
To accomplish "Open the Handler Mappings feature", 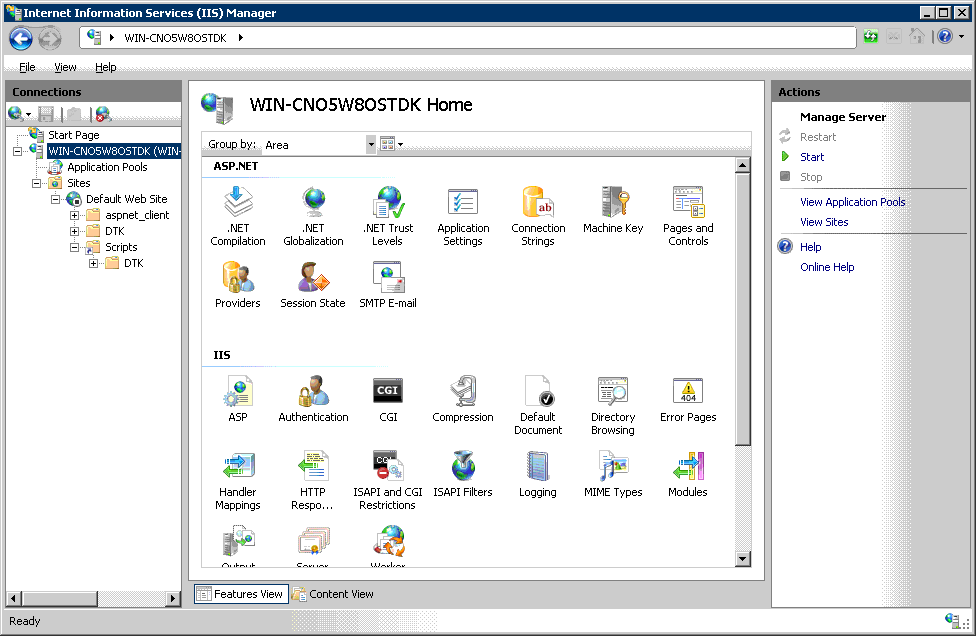I will 238,467.
